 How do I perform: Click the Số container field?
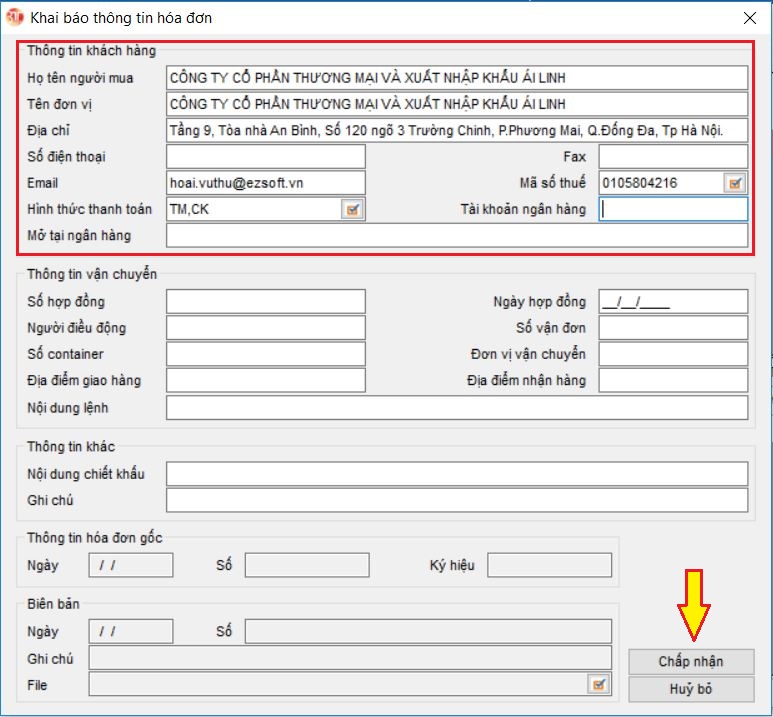pos(266,354)
